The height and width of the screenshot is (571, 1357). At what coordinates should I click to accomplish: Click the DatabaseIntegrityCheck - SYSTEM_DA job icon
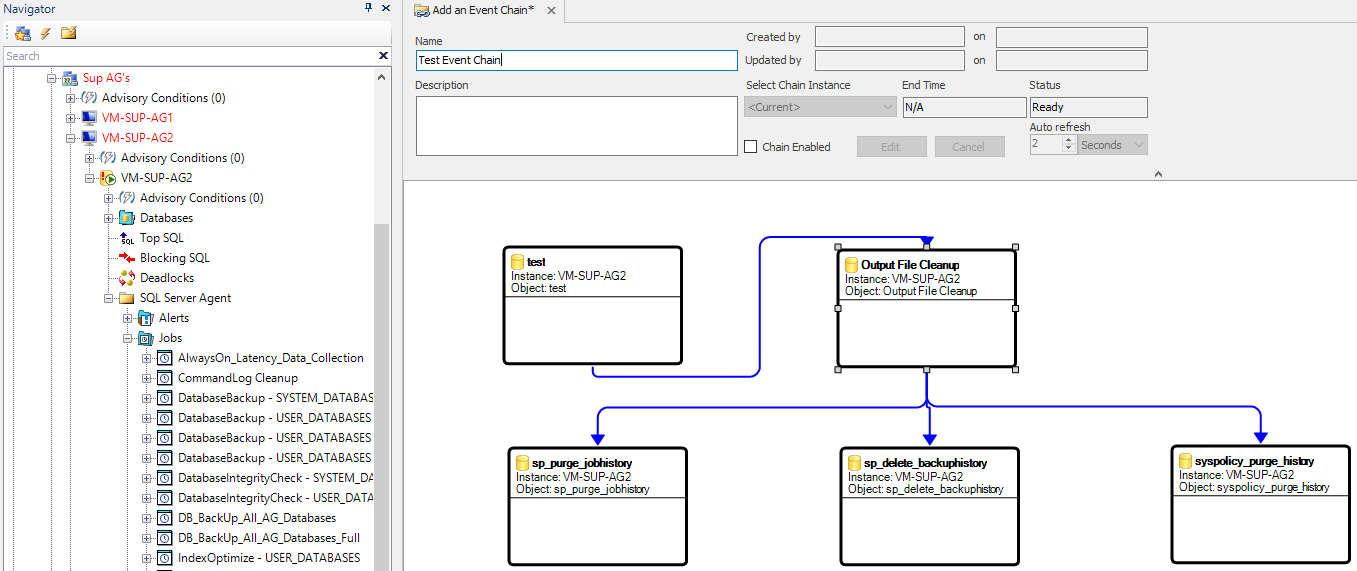click(165, 478)
